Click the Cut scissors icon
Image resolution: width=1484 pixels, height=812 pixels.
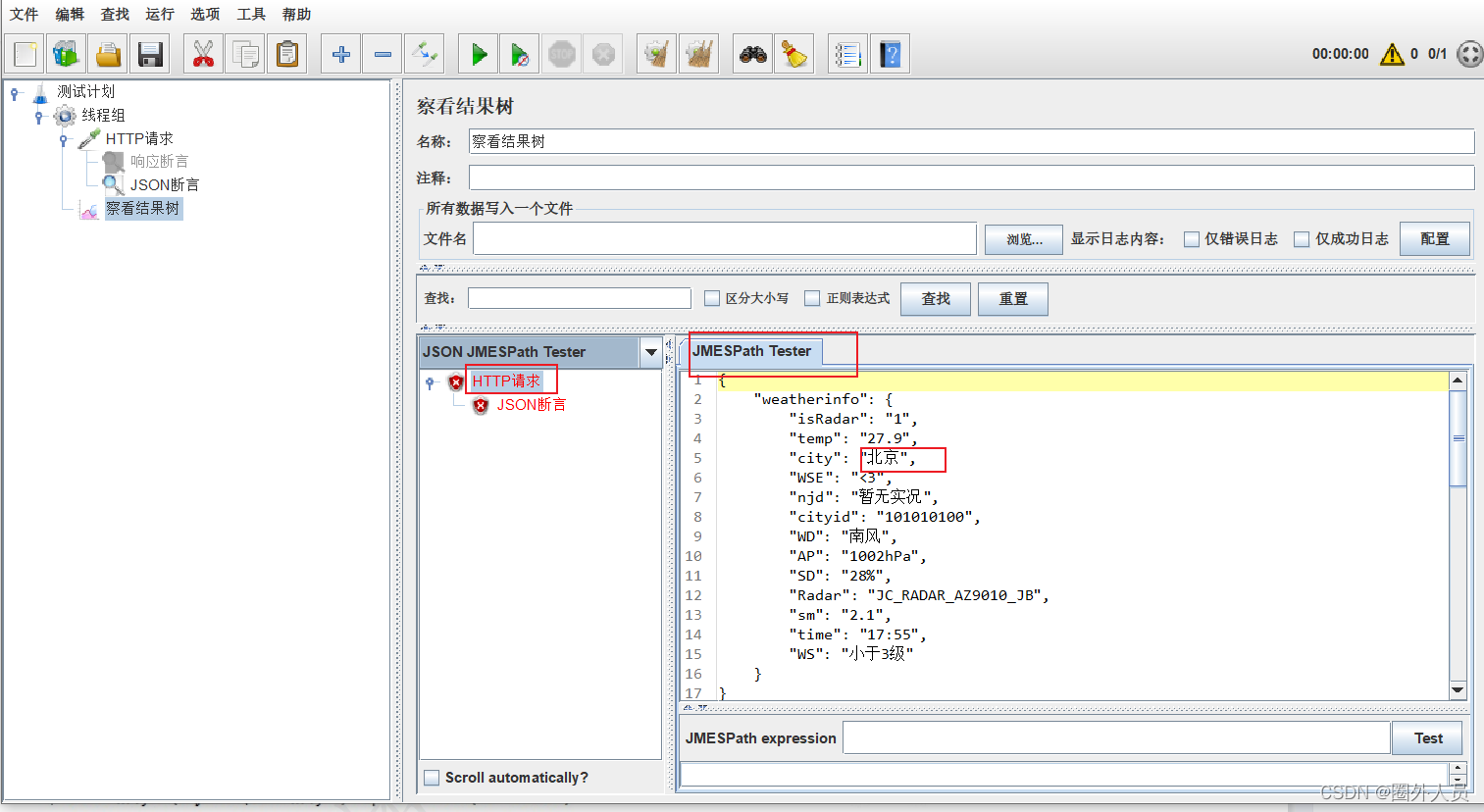coord(203,54)
